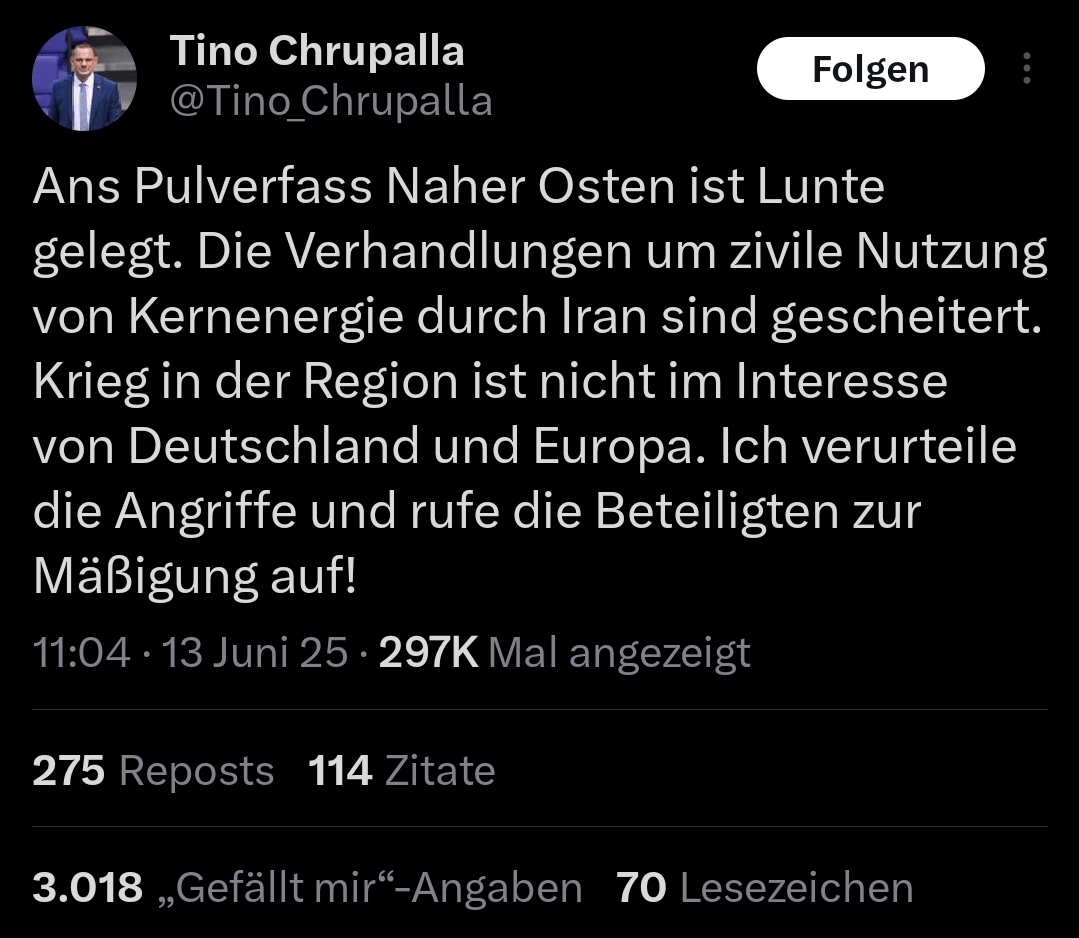Open the three-dot more options menu
This screenshot has width=1079, height=938.
[x=1026, y=69]
